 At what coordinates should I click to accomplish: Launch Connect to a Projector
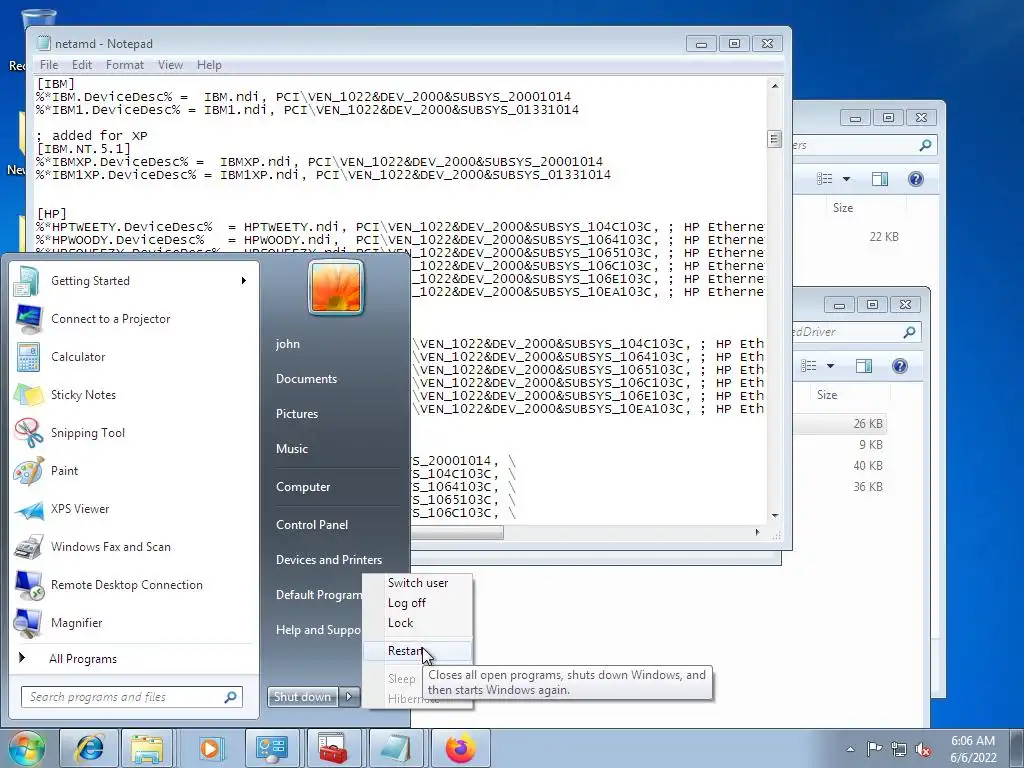point(134,319)
